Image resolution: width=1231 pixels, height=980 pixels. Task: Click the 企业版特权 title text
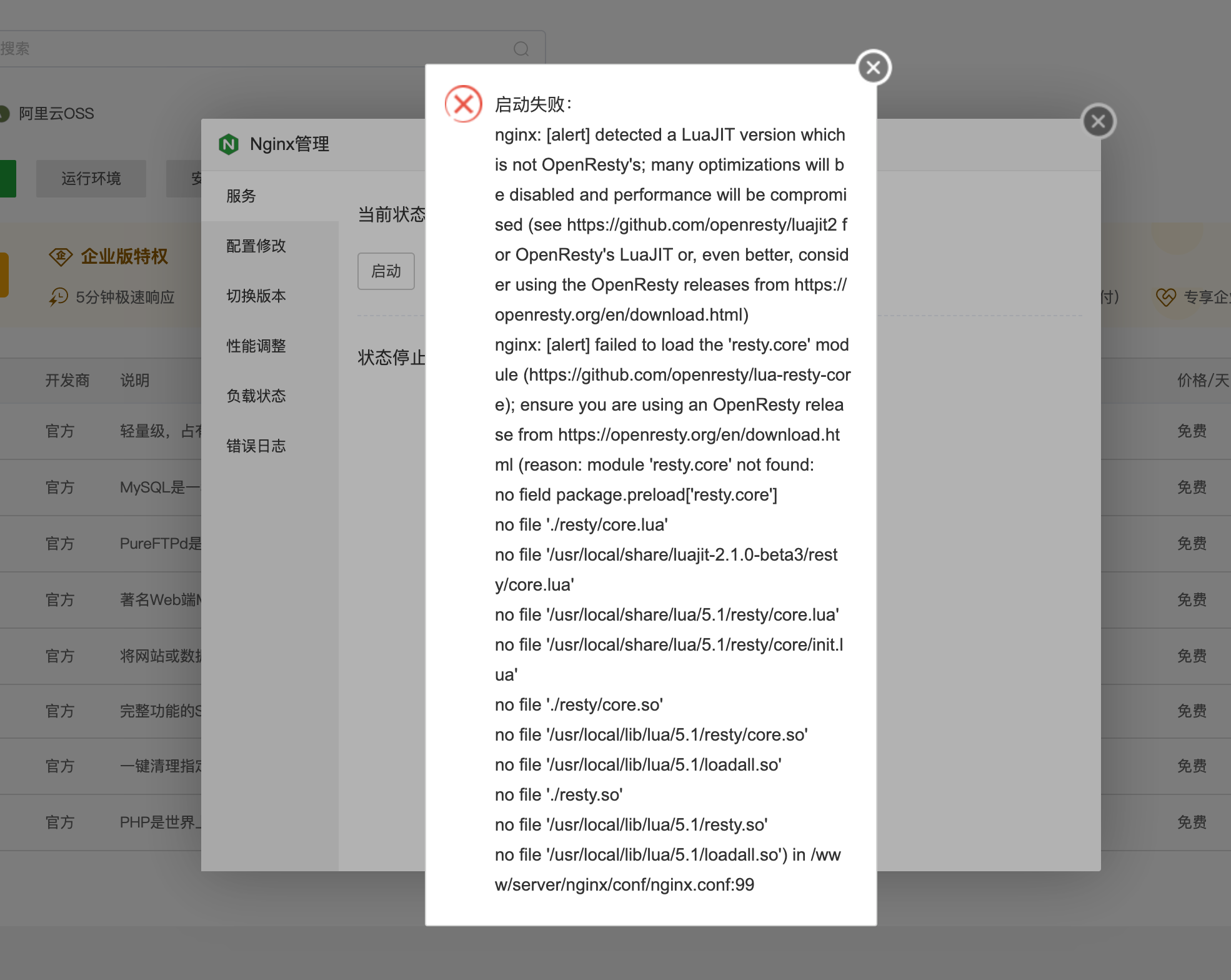124,256
